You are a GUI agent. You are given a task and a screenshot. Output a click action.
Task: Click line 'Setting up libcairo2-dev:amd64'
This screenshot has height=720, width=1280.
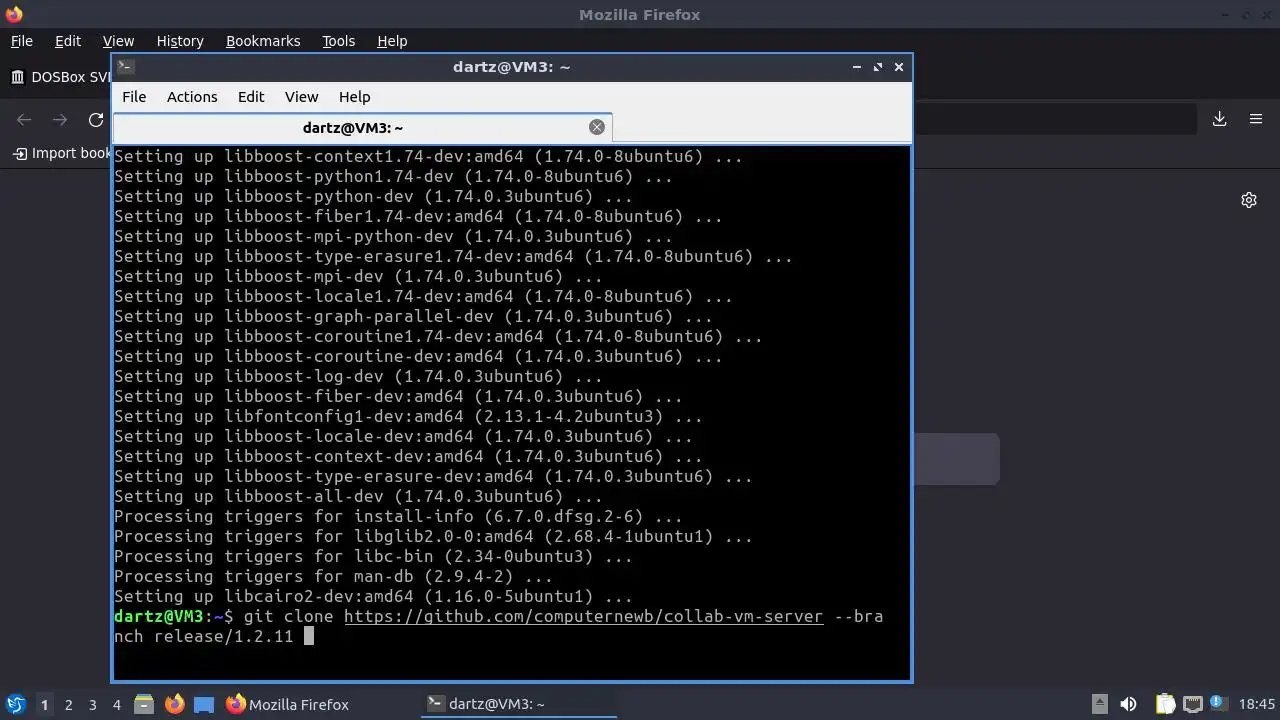point(373,597)
